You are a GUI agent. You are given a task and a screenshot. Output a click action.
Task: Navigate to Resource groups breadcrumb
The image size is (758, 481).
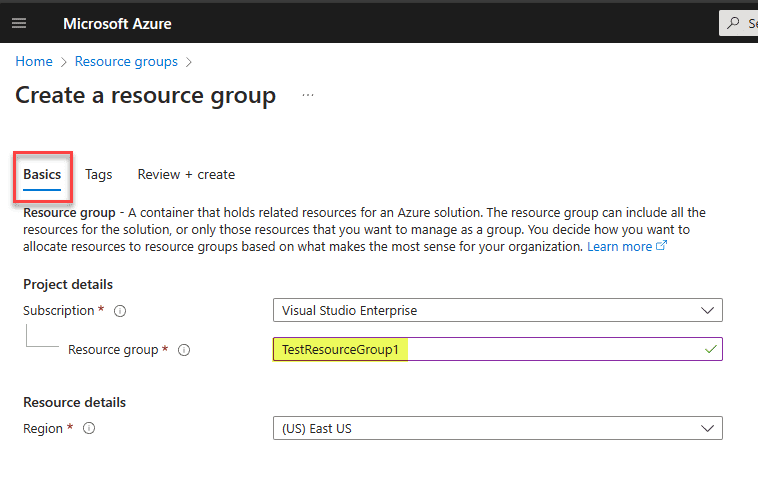click(x=126, y=61)
